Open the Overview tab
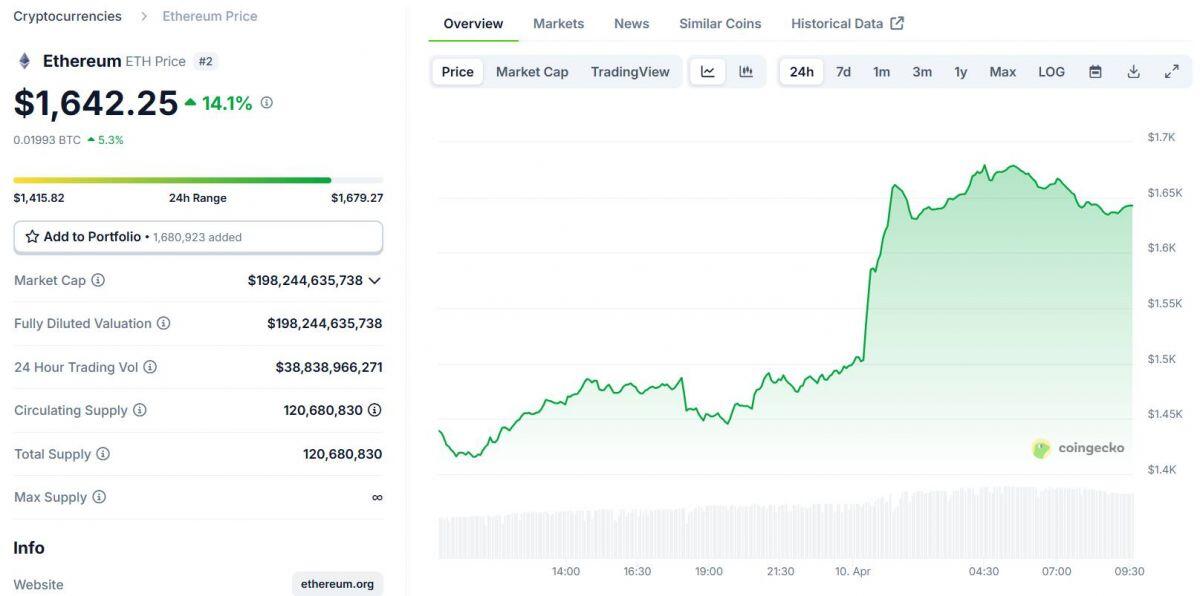This screenshot has height=596, width=1200. 474,23
